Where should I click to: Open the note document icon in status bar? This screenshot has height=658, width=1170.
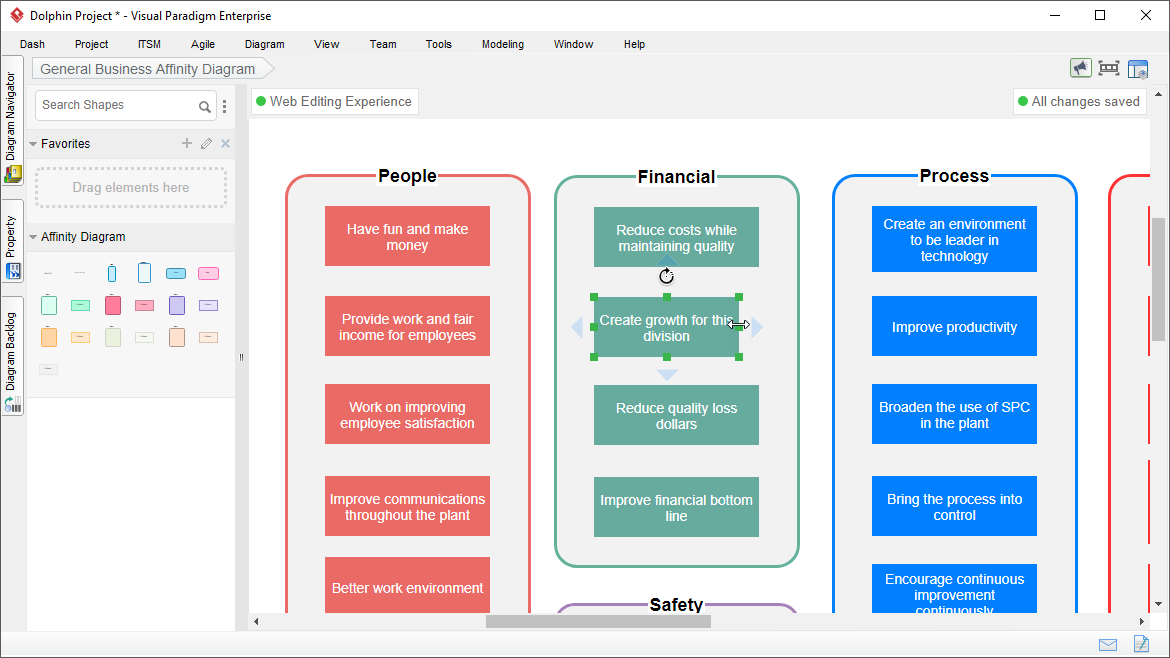tap(1141, 643)
